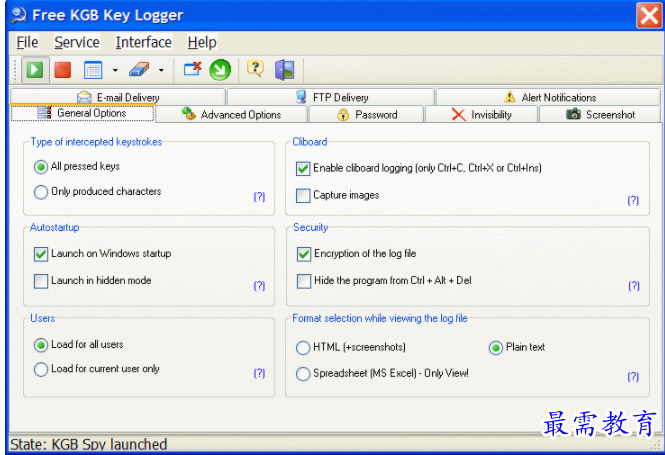Choose HTML (+screenshots) log format
665x455 pixels.
(303, 348)
